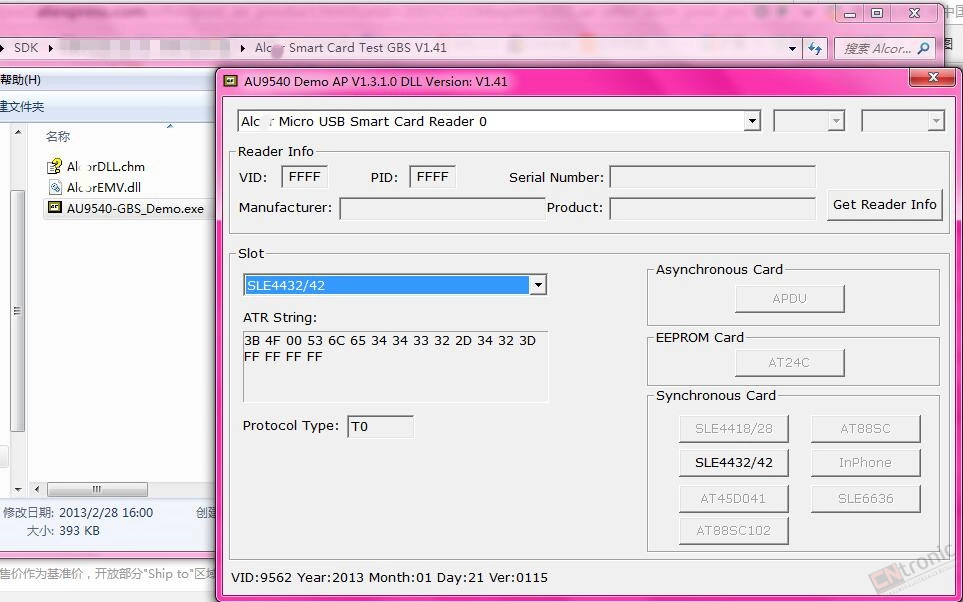Click the SLE6636 button

click(x=866, y=499)
